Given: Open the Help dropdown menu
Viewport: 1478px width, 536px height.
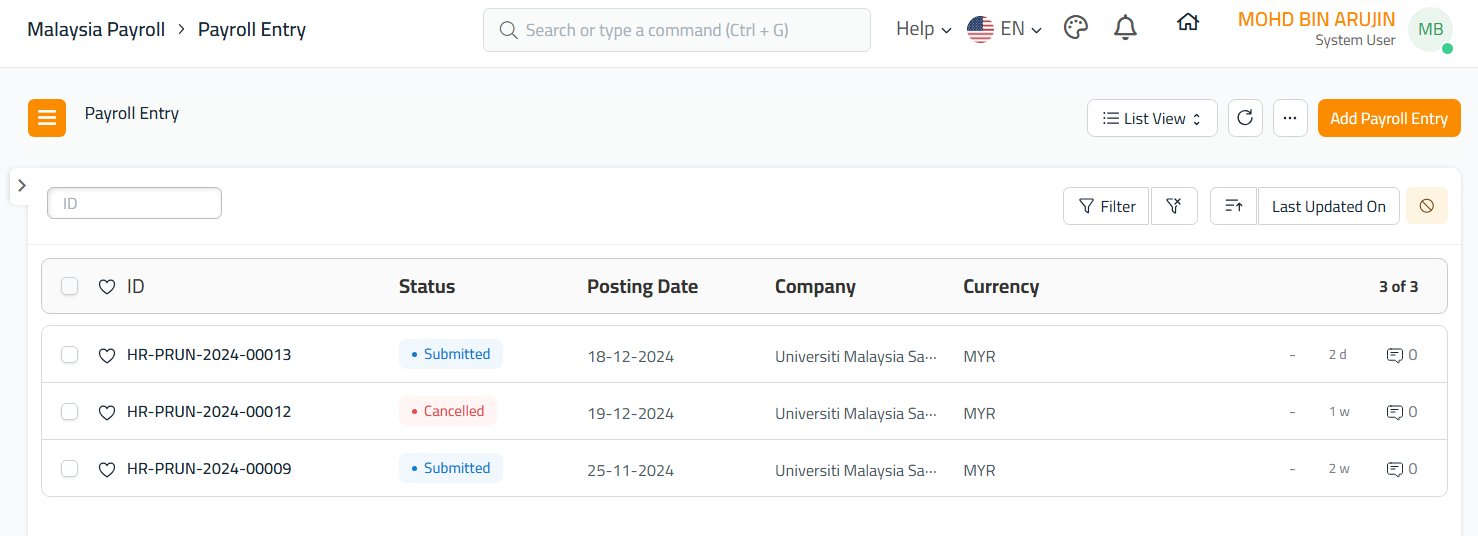Looking at the screenshot, I should tap(923, 29).
